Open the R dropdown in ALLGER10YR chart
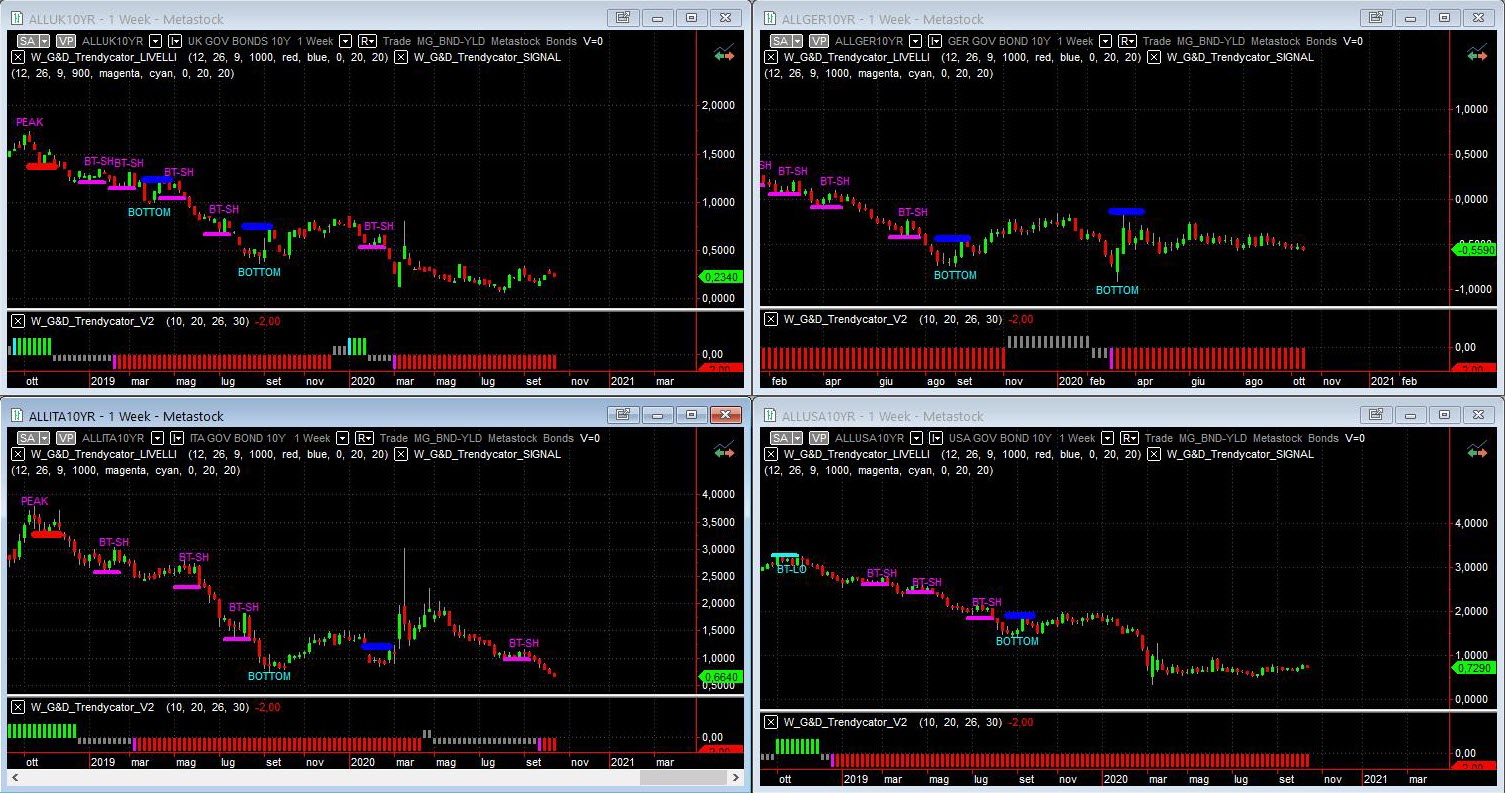Screen dimensions: 1505x793 pos(1127,41)
